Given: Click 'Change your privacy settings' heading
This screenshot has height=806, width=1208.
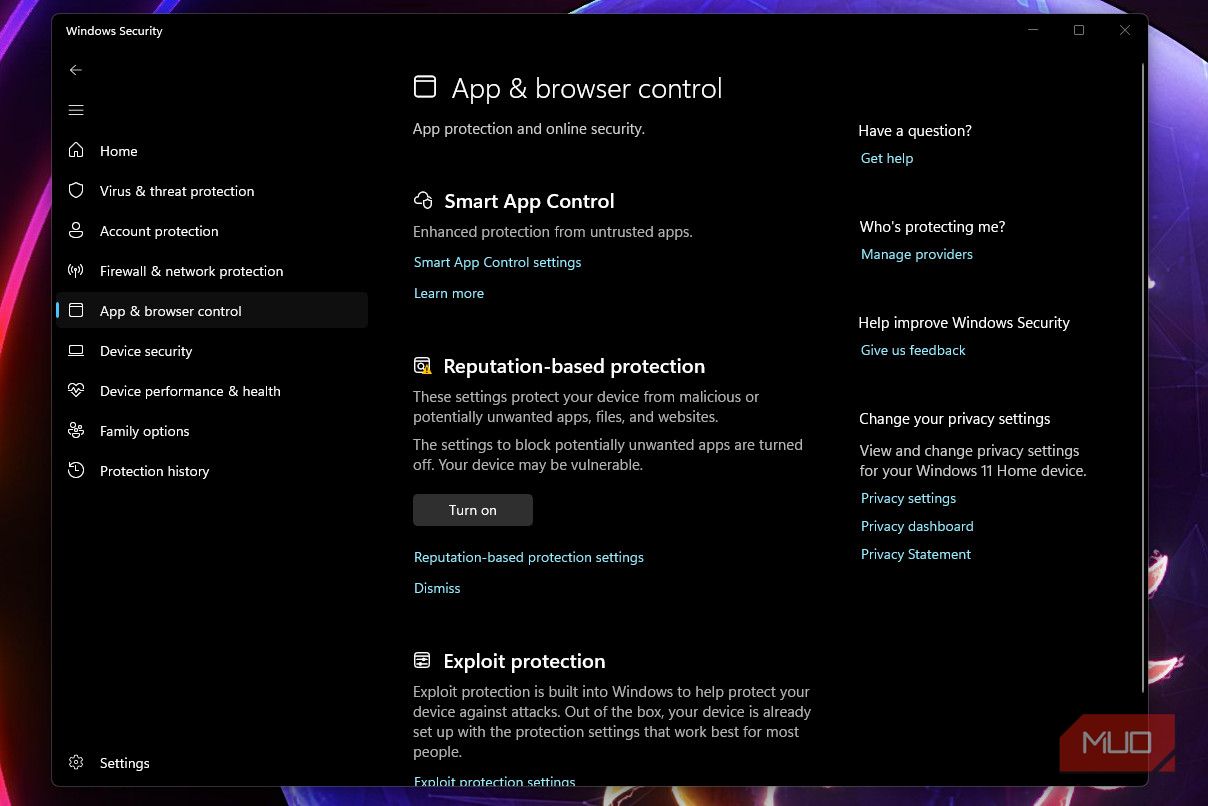Looking at the screenshot, I should (955, 418).
